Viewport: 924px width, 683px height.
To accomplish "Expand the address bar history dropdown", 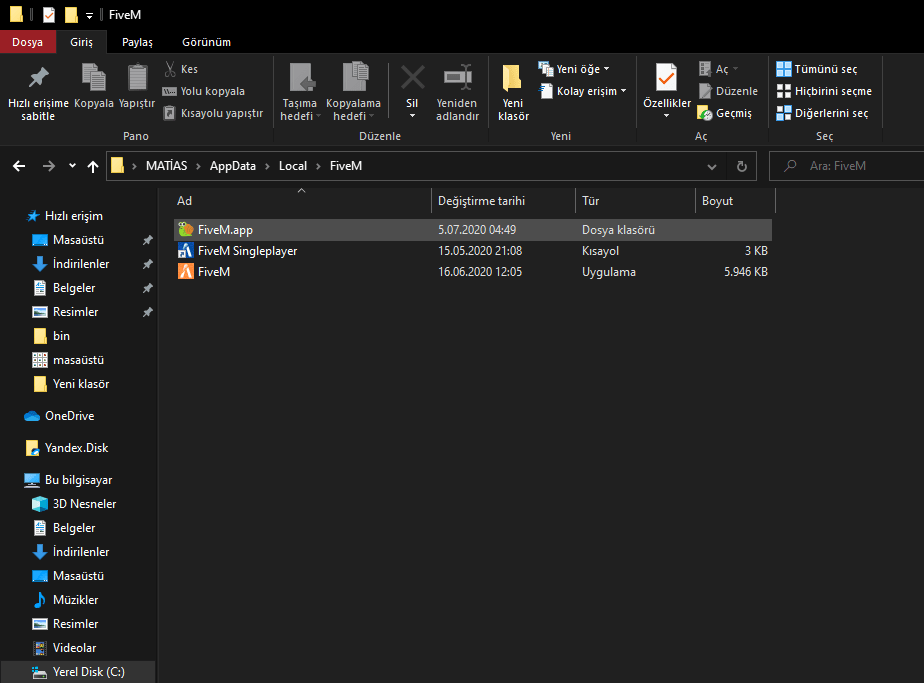I will [x=712, y=167].
